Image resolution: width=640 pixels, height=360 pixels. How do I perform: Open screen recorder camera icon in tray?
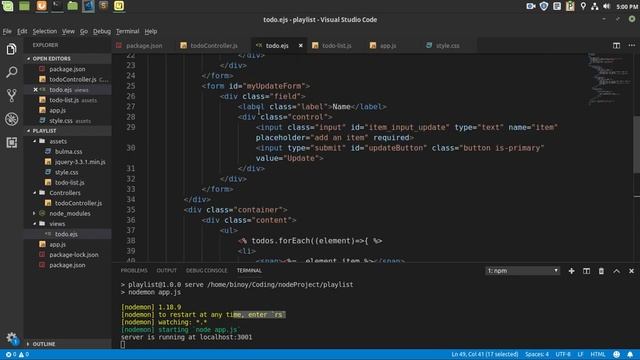[531, 6]
